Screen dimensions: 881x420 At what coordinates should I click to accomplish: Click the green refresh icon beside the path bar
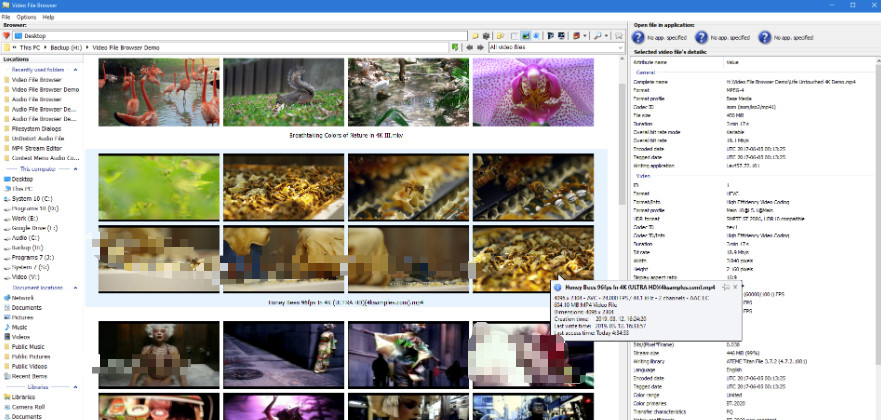coord(455,48)
